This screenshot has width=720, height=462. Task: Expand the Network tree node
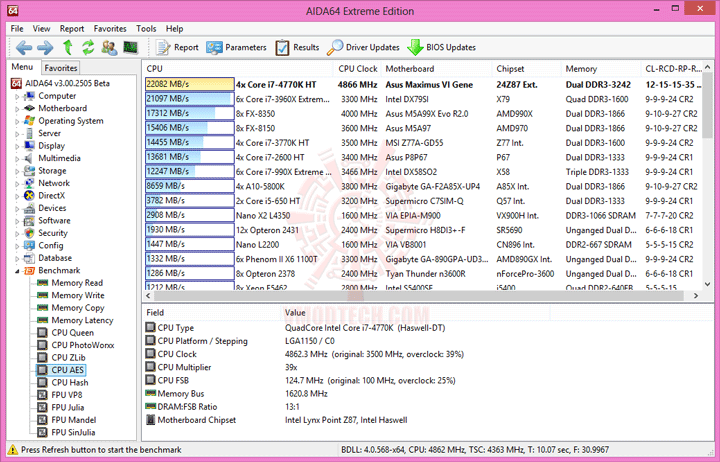point(17,184)
